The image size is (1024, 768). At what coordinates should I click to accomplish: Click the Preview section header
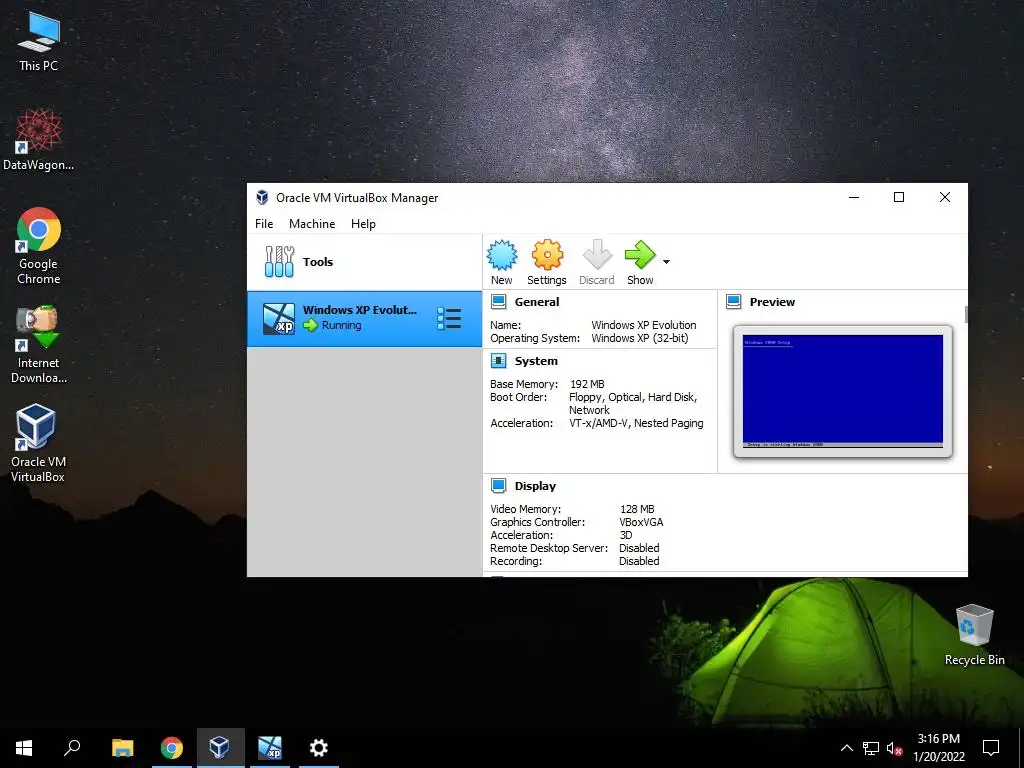772,302
